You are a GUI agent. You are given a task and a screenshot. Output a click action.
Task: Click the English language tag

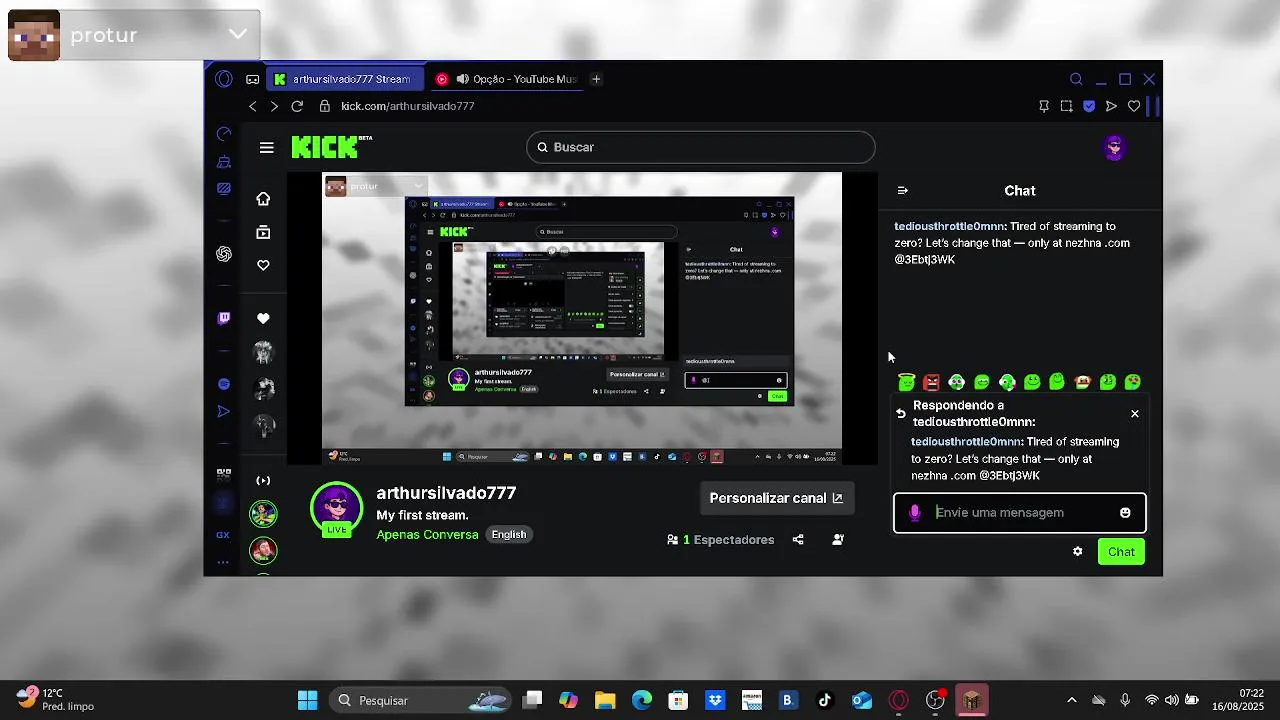[508, 535]
